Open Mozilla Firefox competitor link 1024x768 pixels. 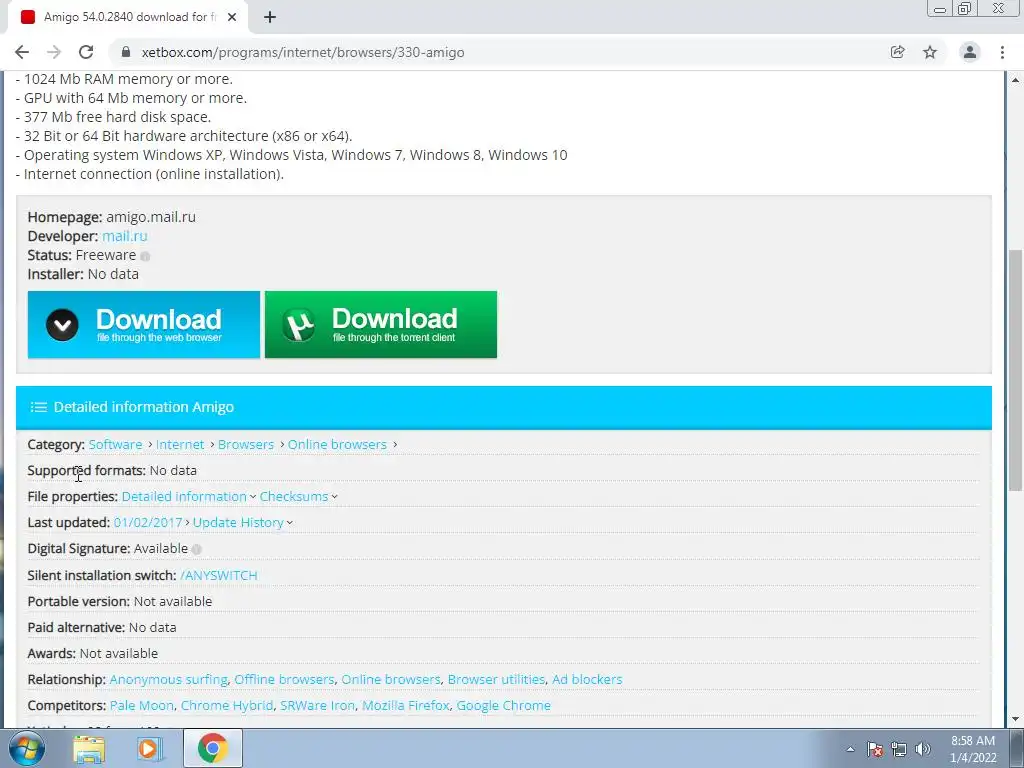coord(406,705)
